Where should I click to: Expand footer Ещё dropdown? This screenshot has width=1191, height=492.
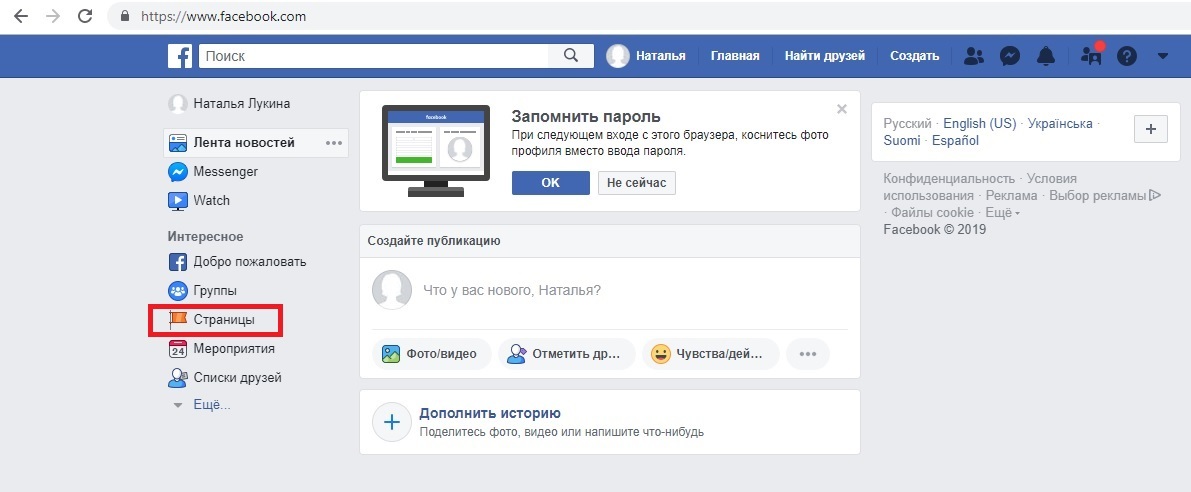click(x=1003, y=213)
